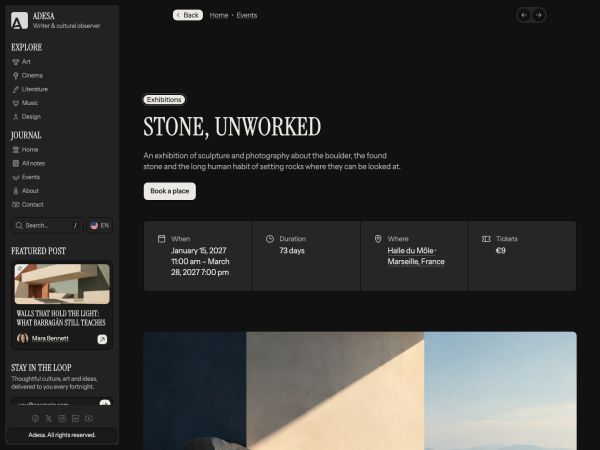Open Halle du Môle Marseille location link
This screenshot has height=450, width=600.
tap(416, 256)
